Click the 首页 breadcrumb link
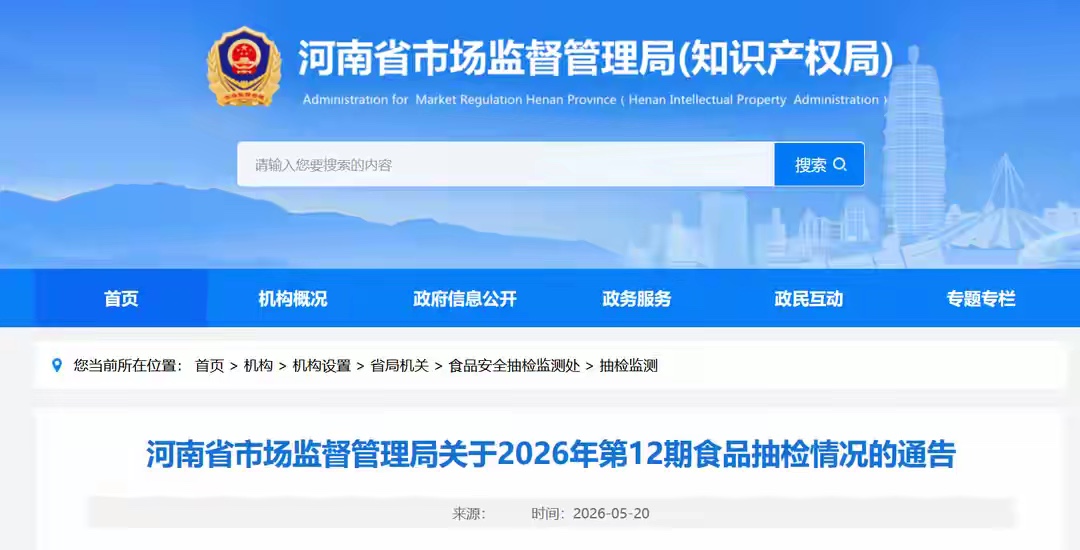The height and width of the screenshot is (550, 1080). click(x=209, y=366)
